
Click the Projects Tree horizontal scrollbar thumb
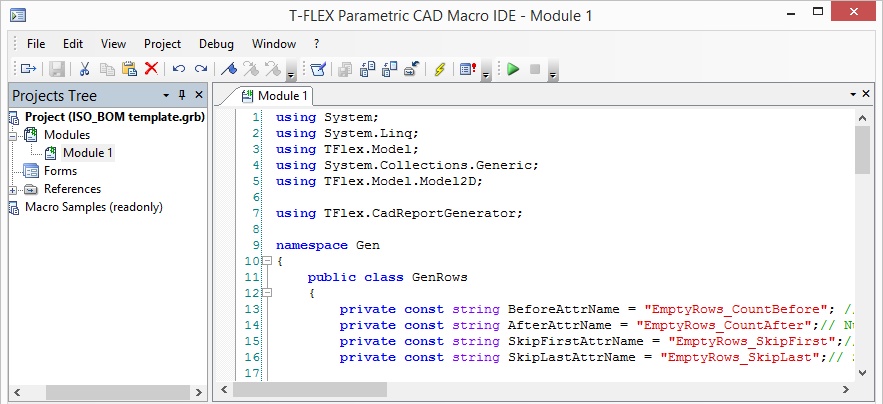coord(119,392)
